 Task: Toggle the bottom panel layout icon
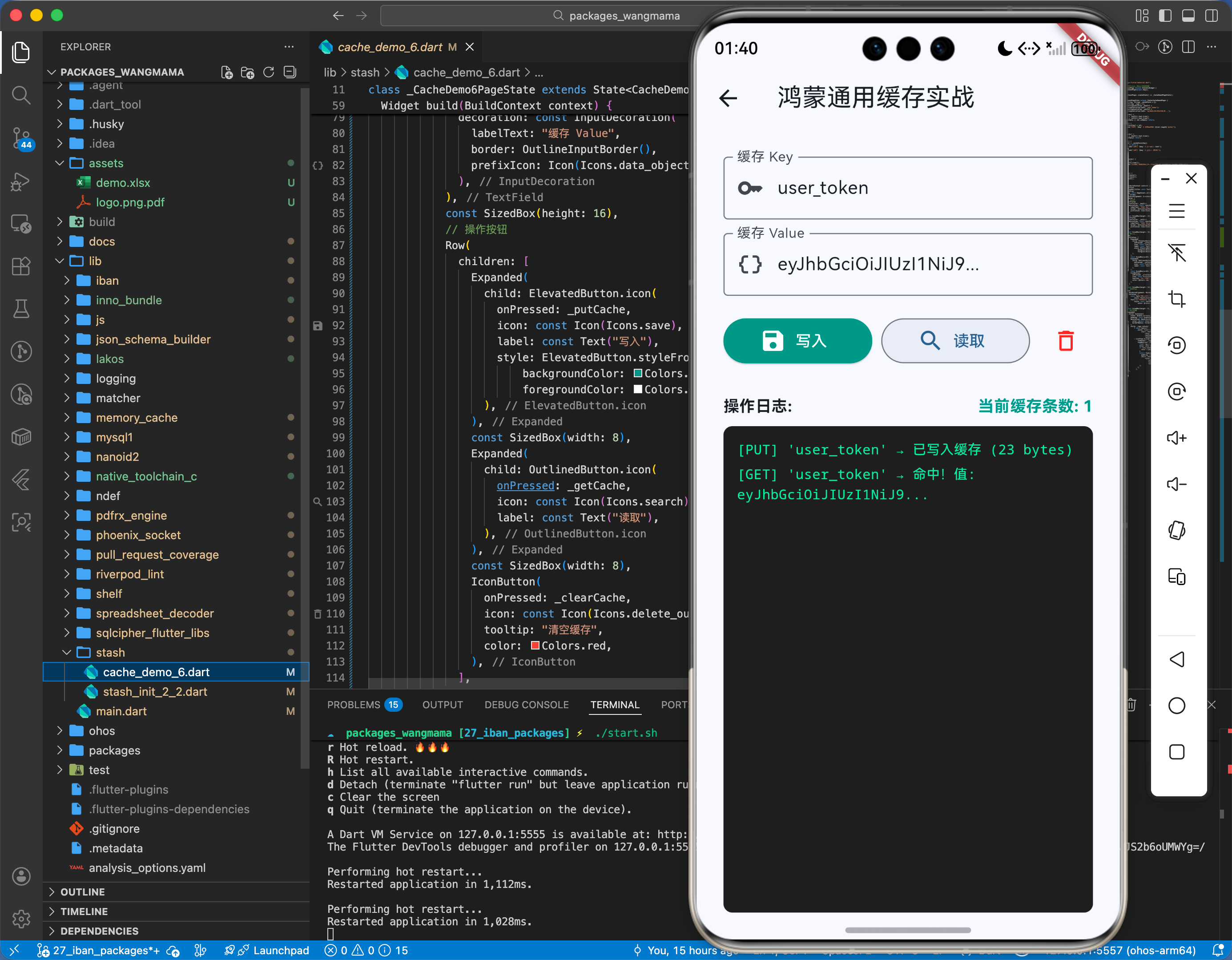click(x=1188, y=16)
